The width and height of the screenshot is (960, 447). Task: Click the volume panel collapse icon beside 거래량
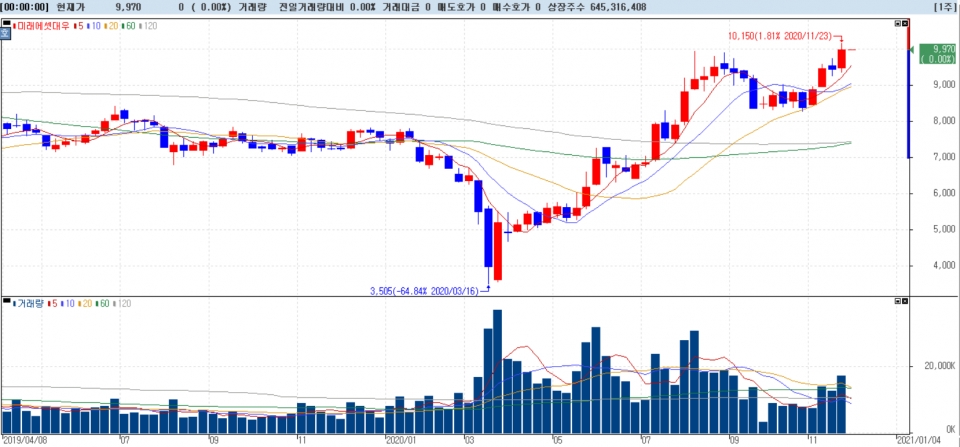(6, 302)
